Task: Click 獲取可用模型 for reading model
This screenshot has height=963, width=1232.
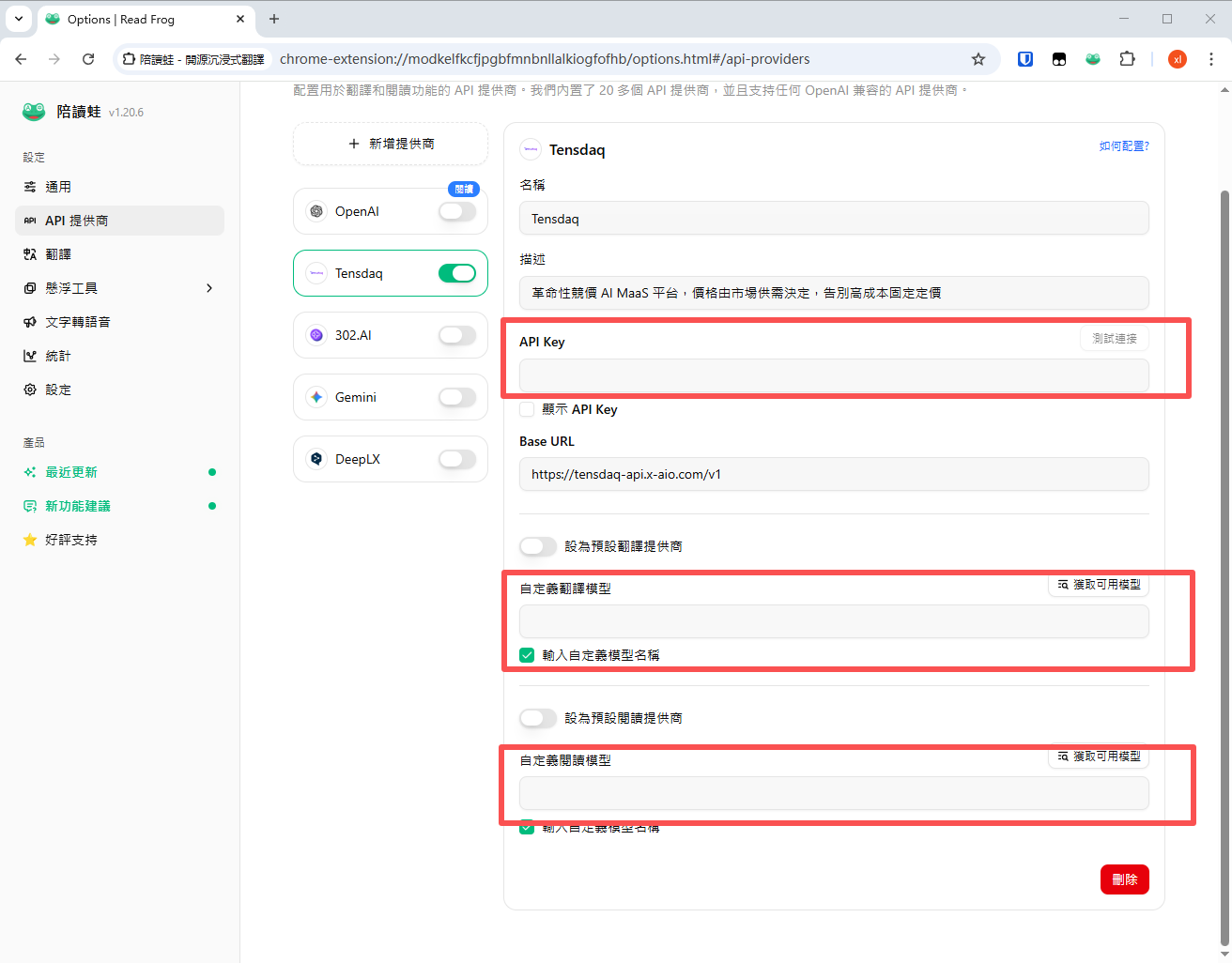Action: coord(1099,756)
